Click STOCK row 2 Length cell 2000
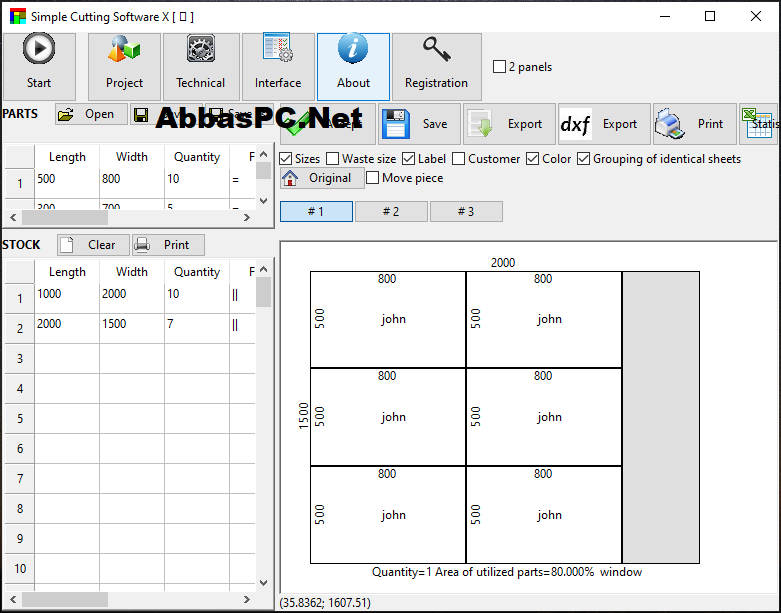 pos(67,328)
